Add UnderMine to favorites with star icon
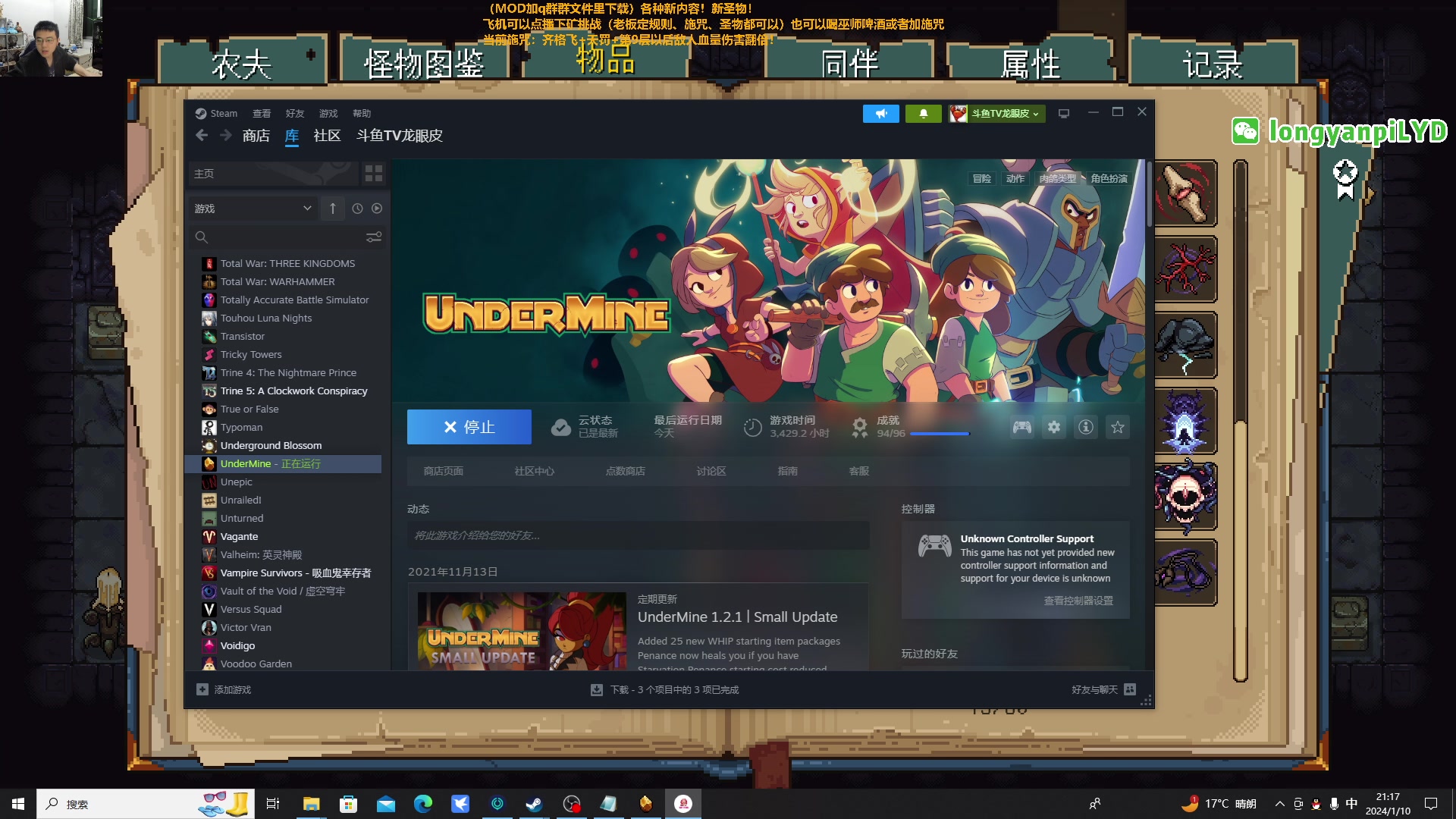Image resolution: width=1456 pixels, height=819 pixels. coord(1118,428)
